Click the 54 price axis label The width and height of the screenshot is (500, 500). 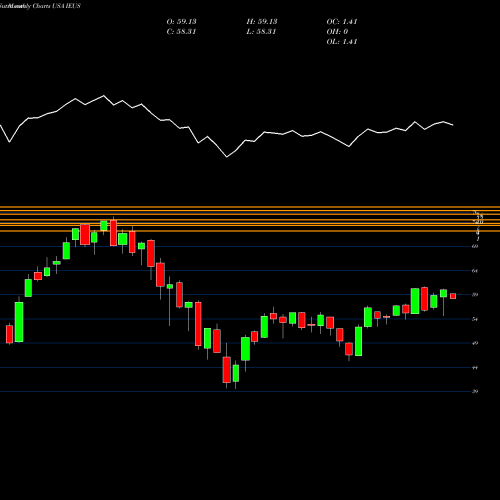475,319
